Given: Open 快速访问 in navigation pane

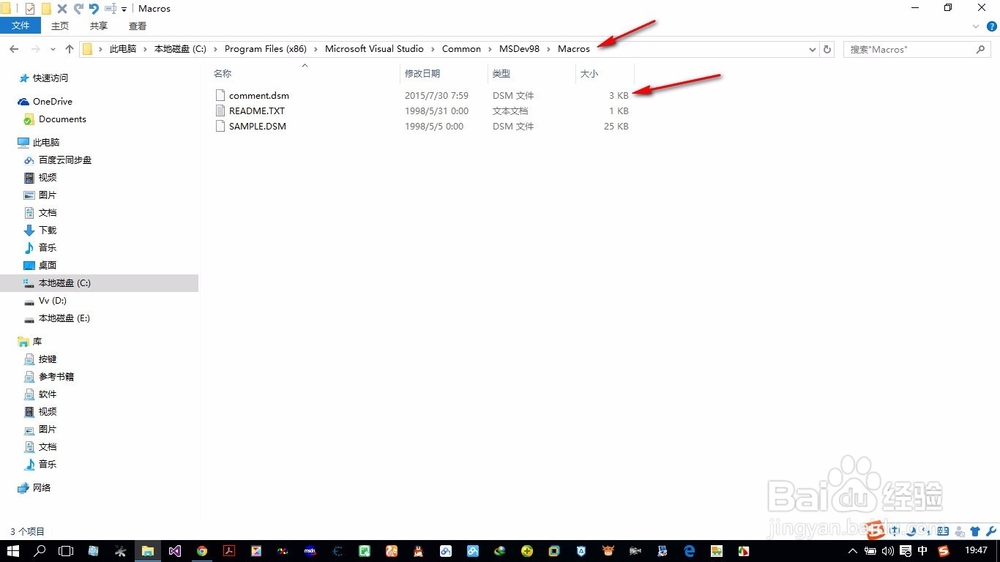Looking at the screenshot, I should [50, 78].
